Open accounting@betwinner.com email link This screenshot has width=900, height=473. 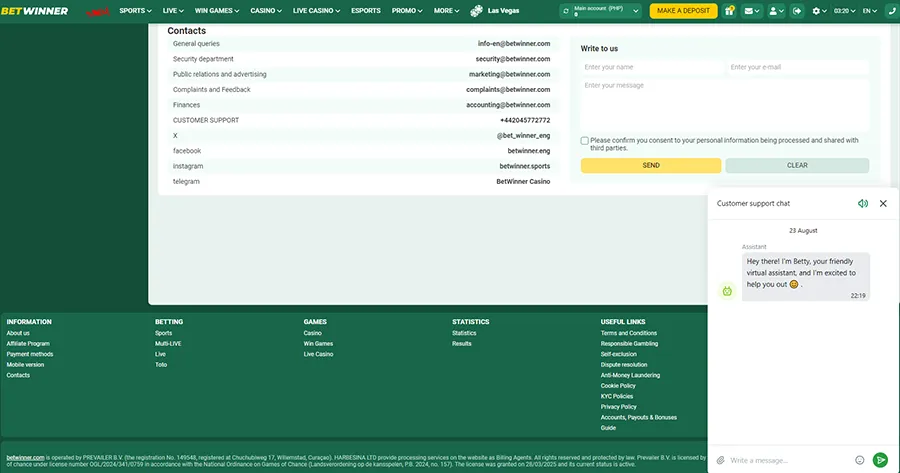click(x=508, y=105)
